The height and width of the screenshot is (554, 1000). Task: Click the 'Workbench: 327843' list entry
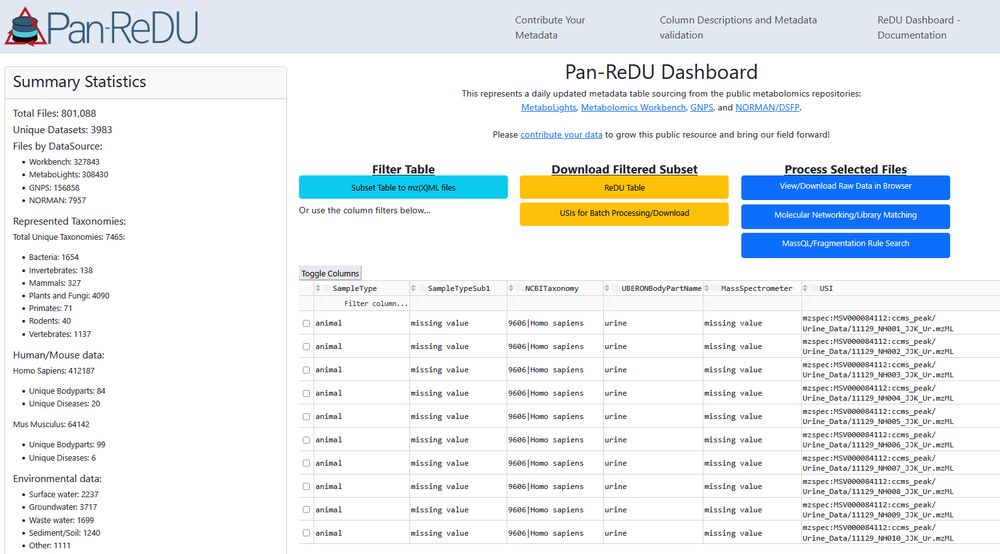(64, 162)
